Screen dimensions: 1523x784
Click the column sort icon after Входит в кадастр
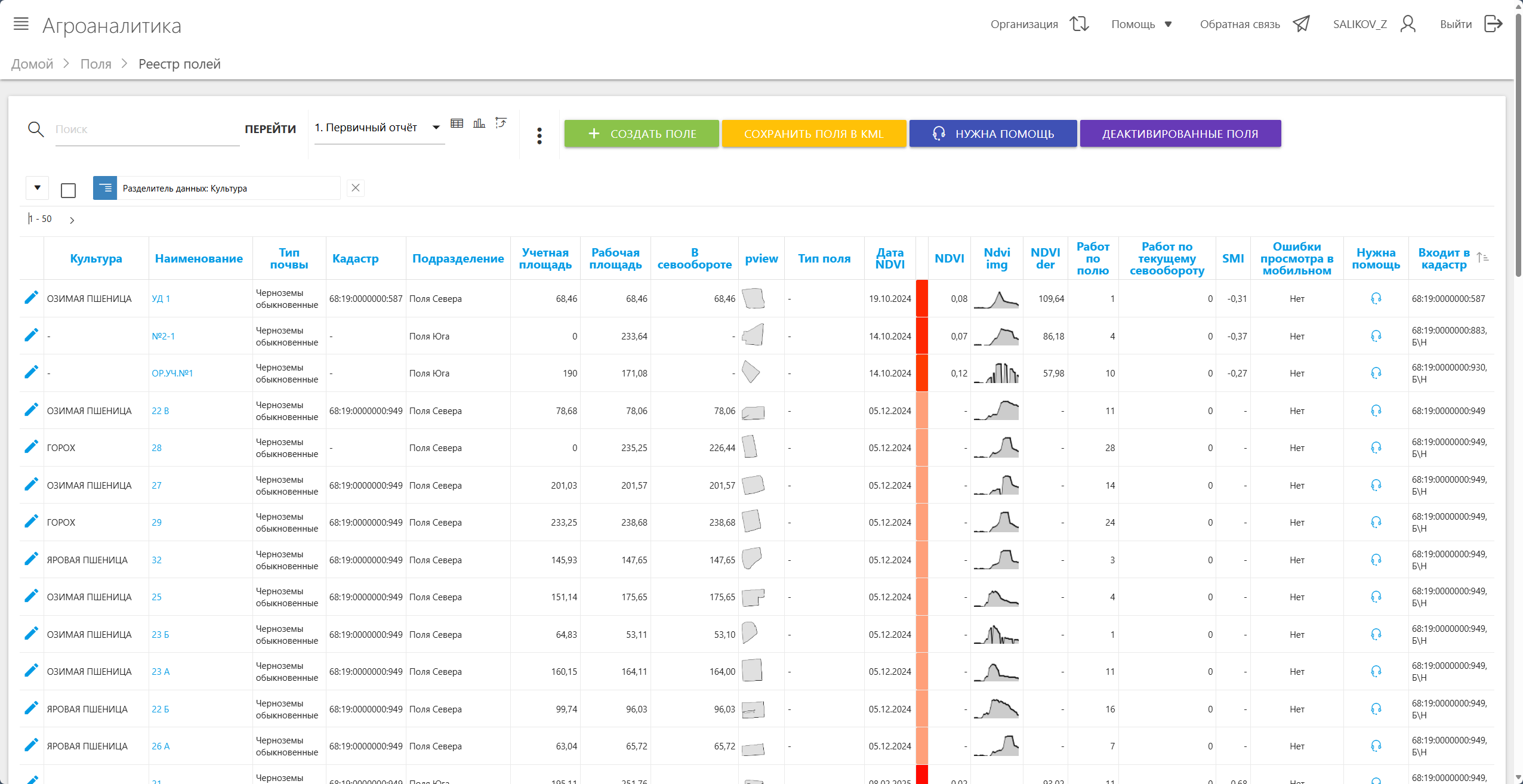coord(1482,258)
